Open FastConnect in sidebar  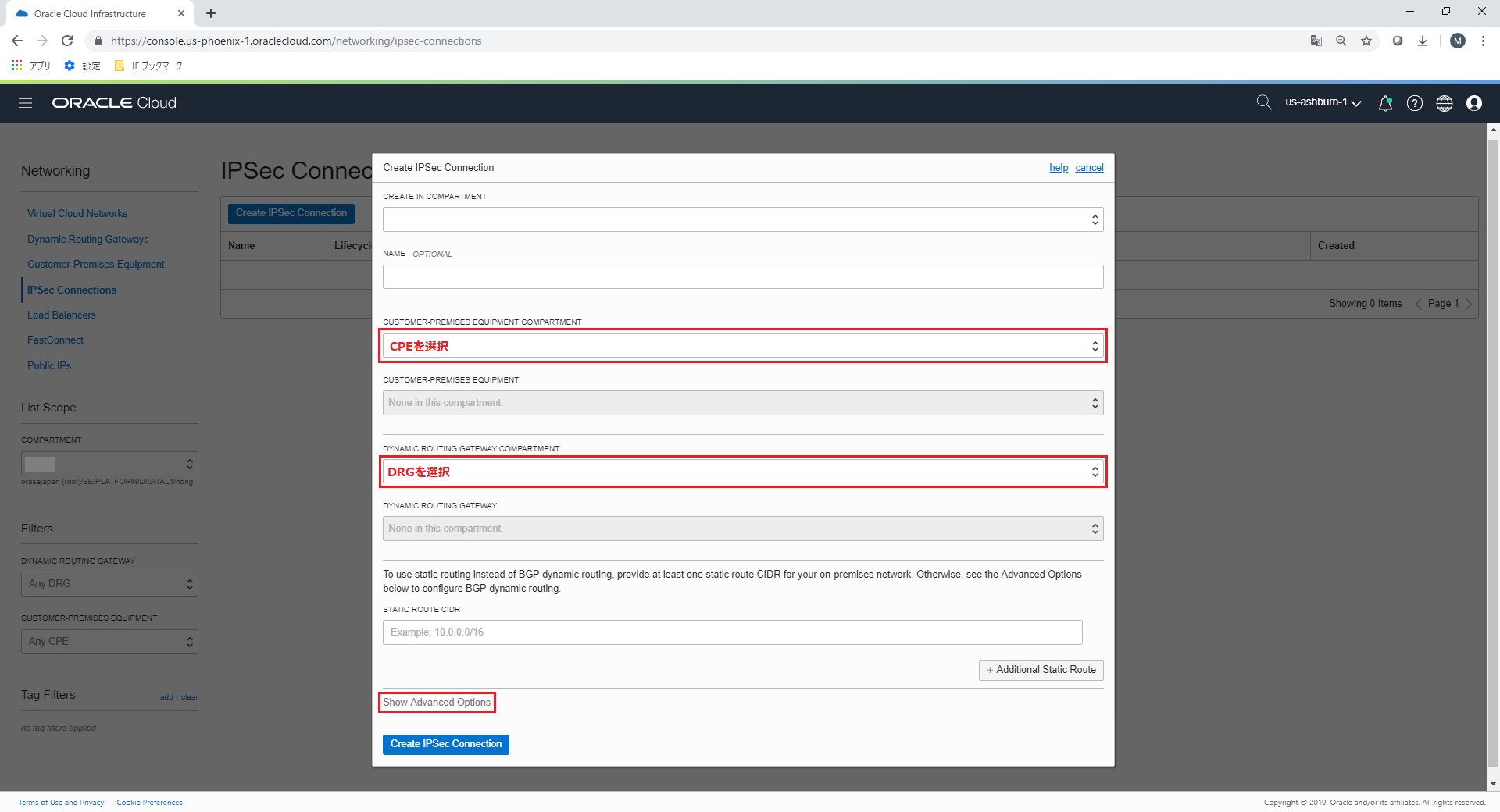[55, 340]
